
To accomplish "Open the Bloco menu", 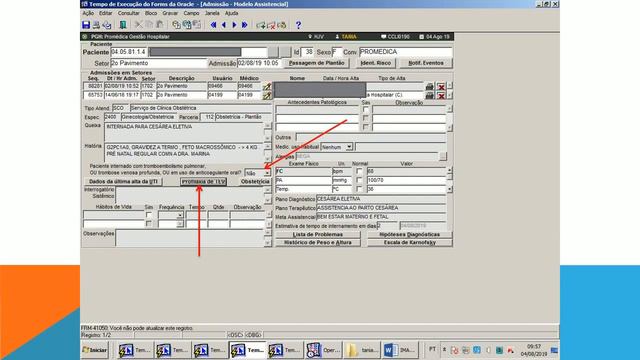I will 151,13.
